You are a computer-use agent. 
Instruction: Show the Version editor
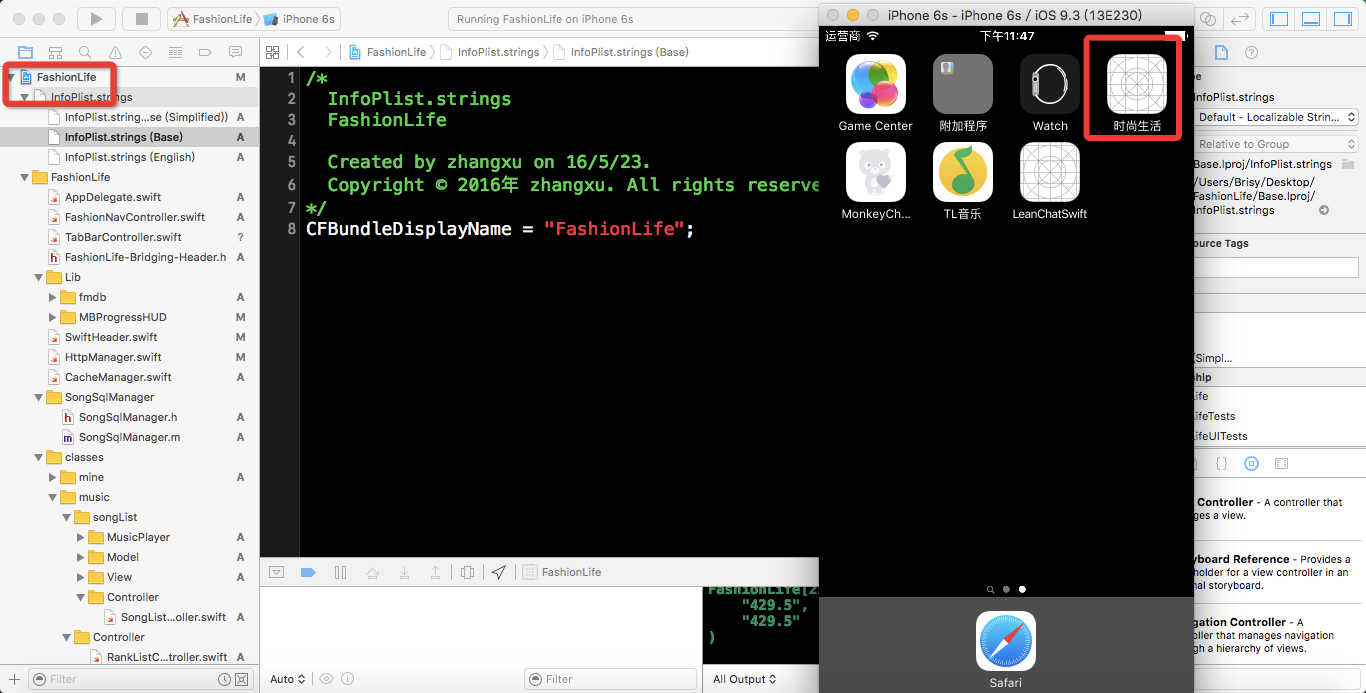tap(1241, 19)
